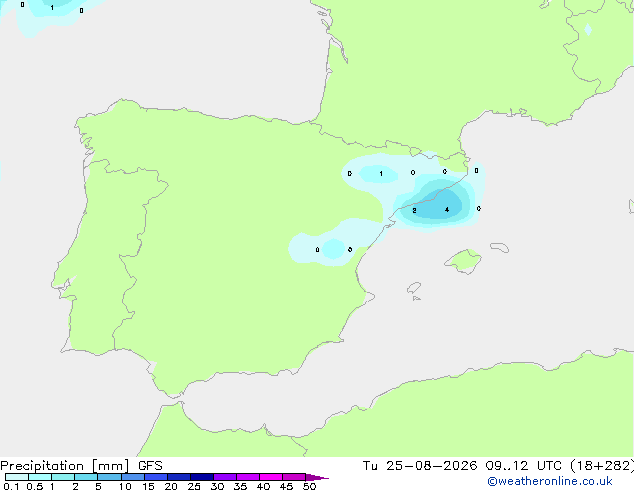Click the '30' legend scale label

[x=217, y=486]
